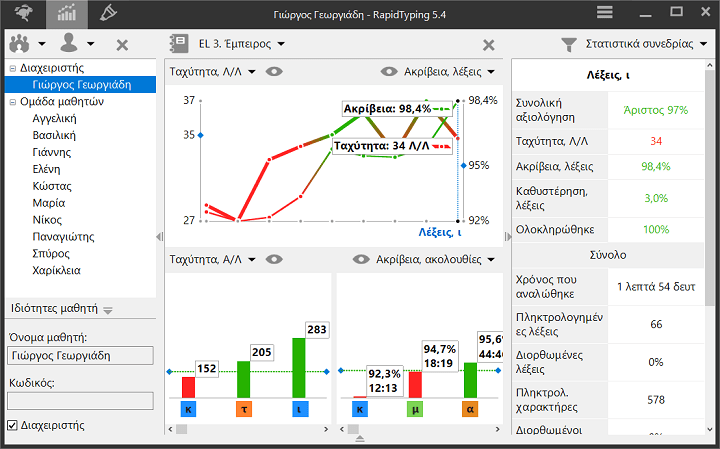Open the lesson editor pencil tab
Image resolution: width=720 pixels, height=449 pixels.
click(x=108, y=13)
